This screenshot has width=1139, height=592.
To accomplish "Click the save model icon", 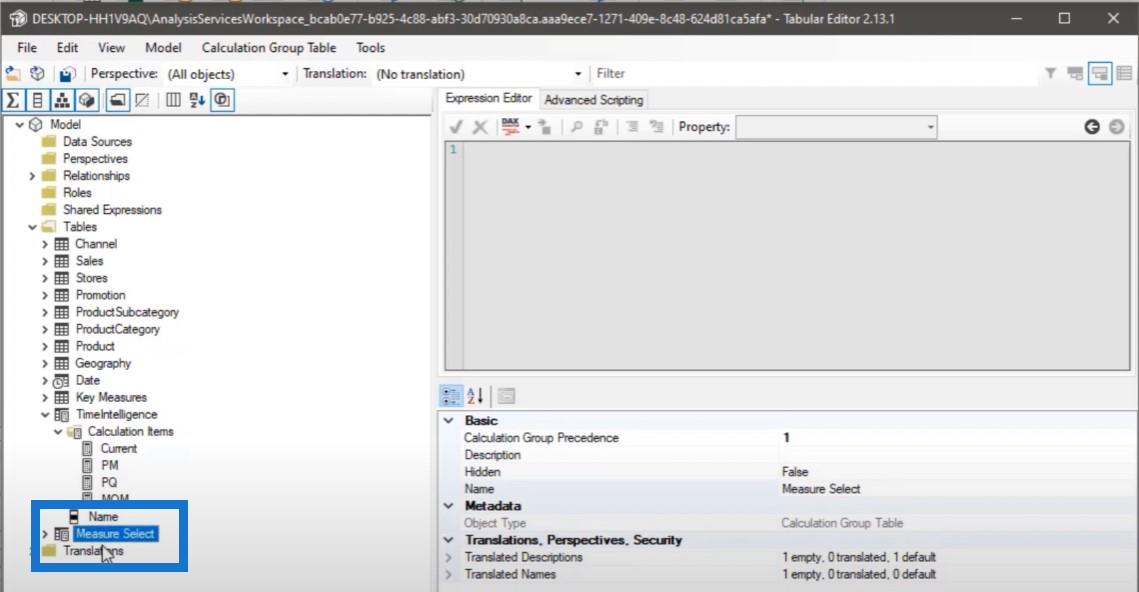I will tap(68, 73).
